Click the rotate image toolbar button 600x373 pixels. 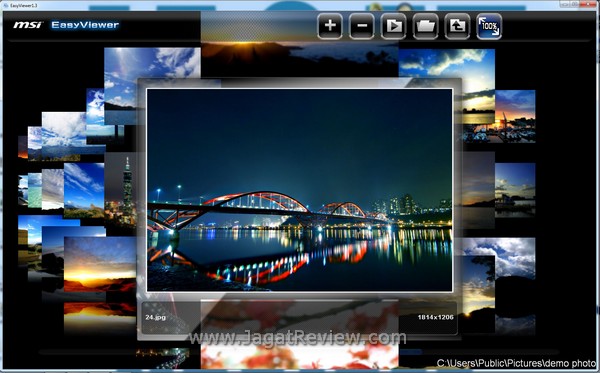pyautogui.click(x=457, y=26)
